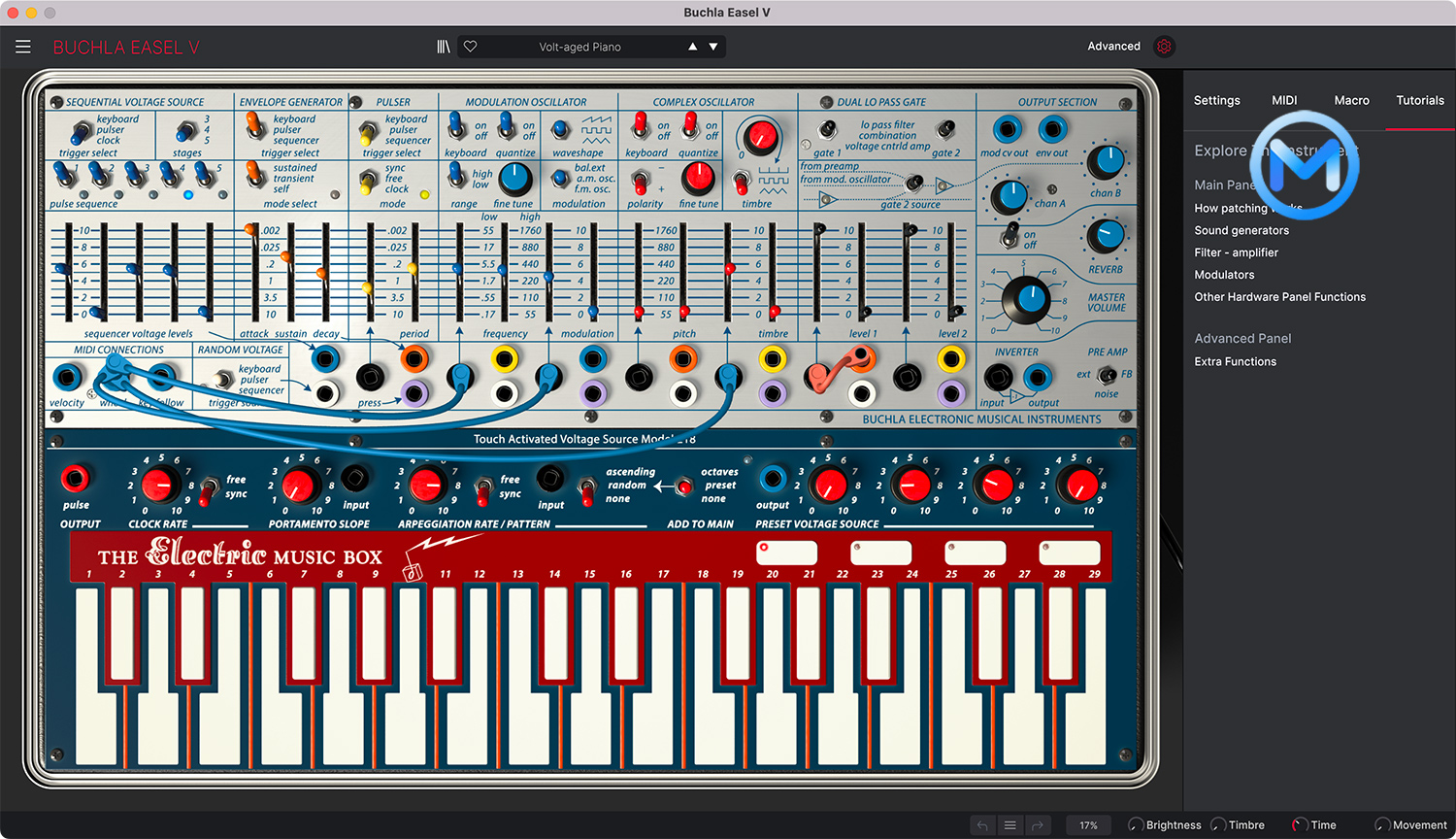The width and height of the screenshot is (1456, 839).
Task: Click Advanced in the top bar
Action: [x=1113, y=46]
